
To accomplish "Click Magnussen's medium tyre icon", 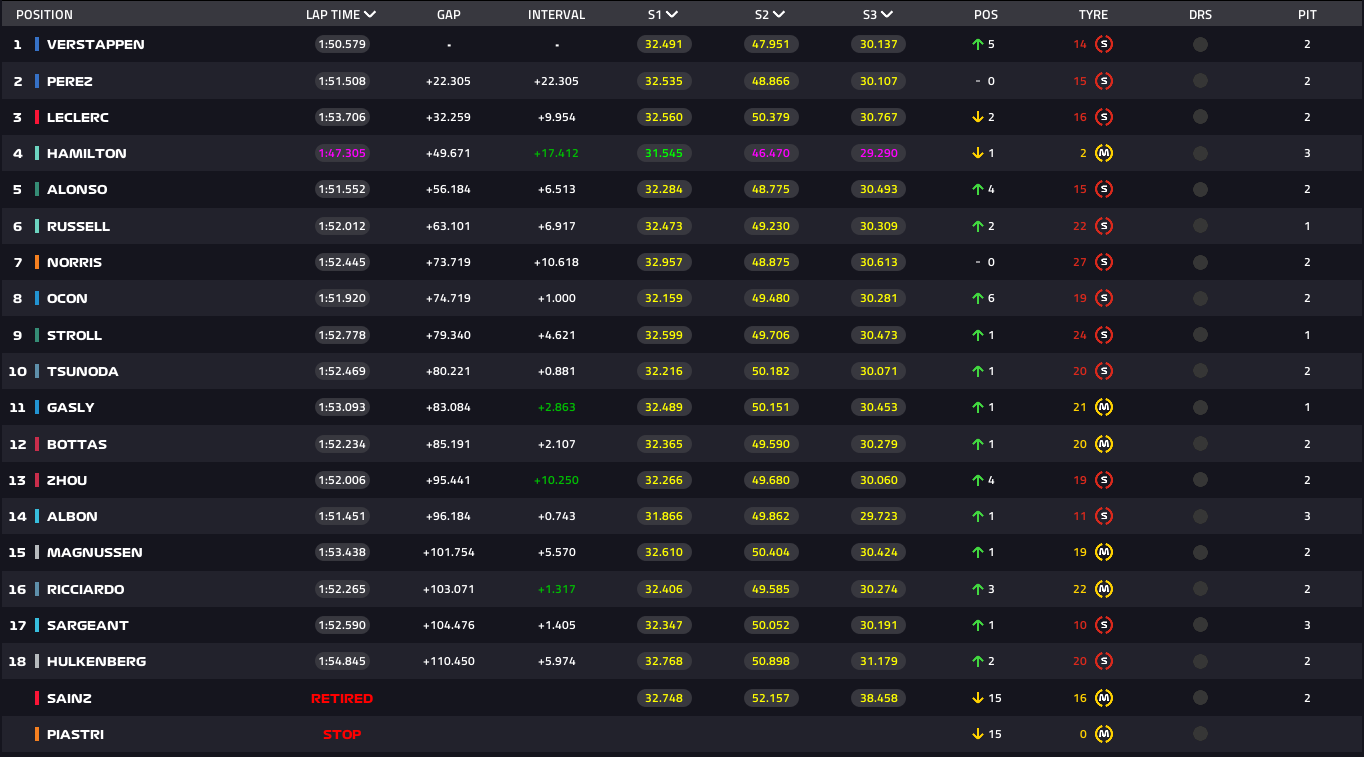I will (x=1104, y=552).
